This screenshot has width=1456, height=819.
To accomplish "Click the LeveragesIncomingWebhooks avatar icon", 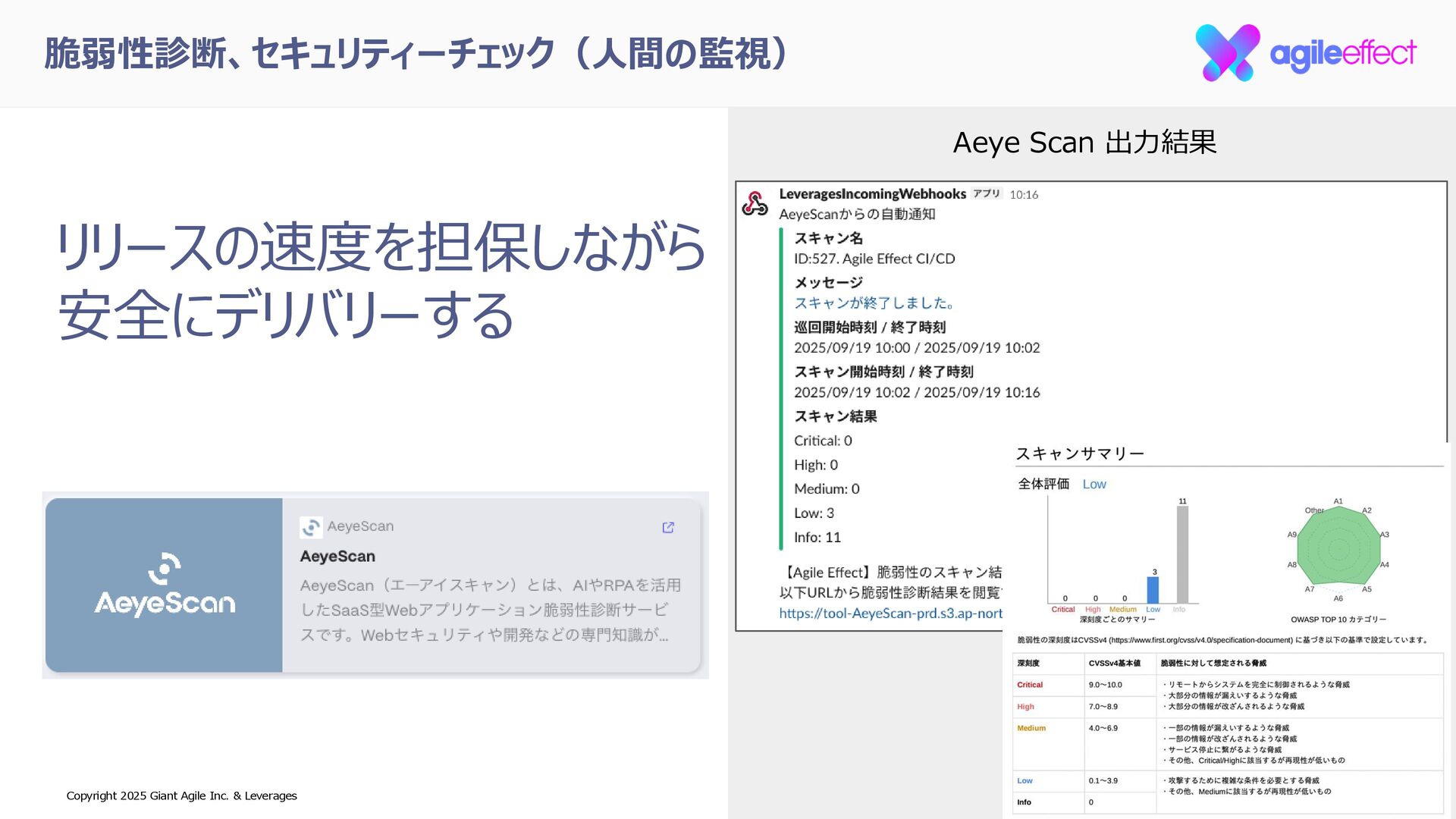I will [x=755, y=203].
